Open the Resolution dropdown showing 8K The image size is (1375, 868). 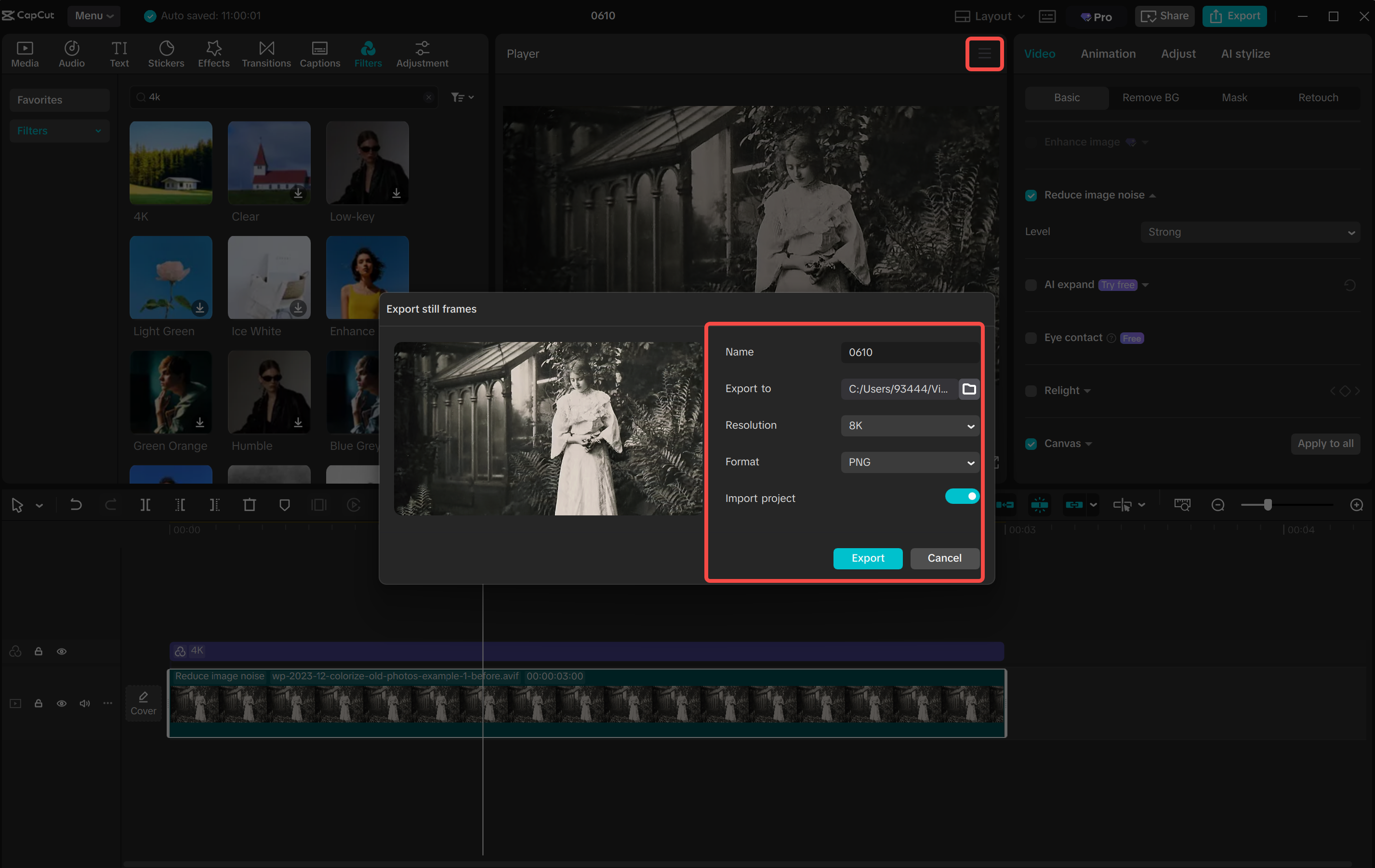[910, 425]
